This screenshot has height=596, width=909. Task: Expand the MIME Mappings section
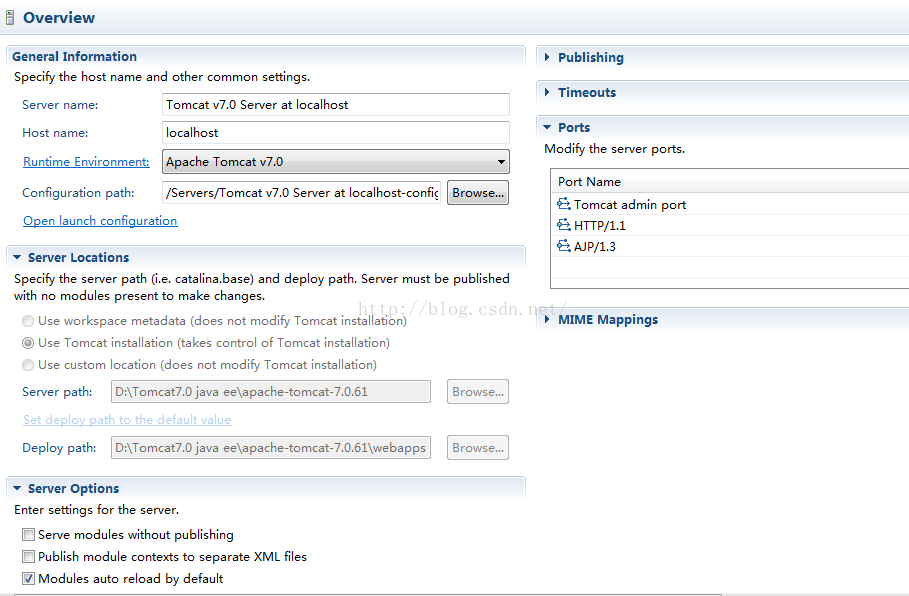pos(547,319)
